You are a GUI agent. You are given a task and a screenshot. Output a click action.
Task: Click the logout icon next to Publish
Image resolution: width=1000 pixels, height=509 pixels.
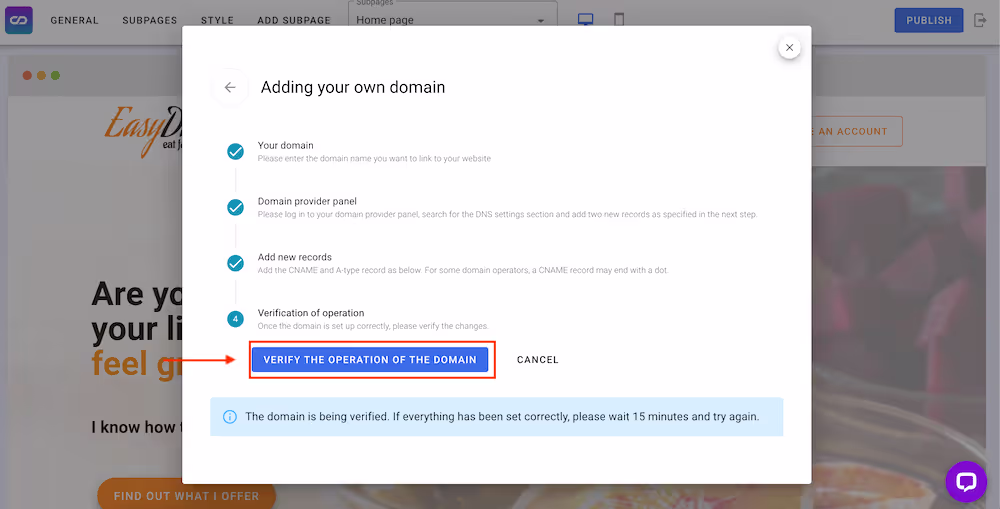(x=980, y=20)
